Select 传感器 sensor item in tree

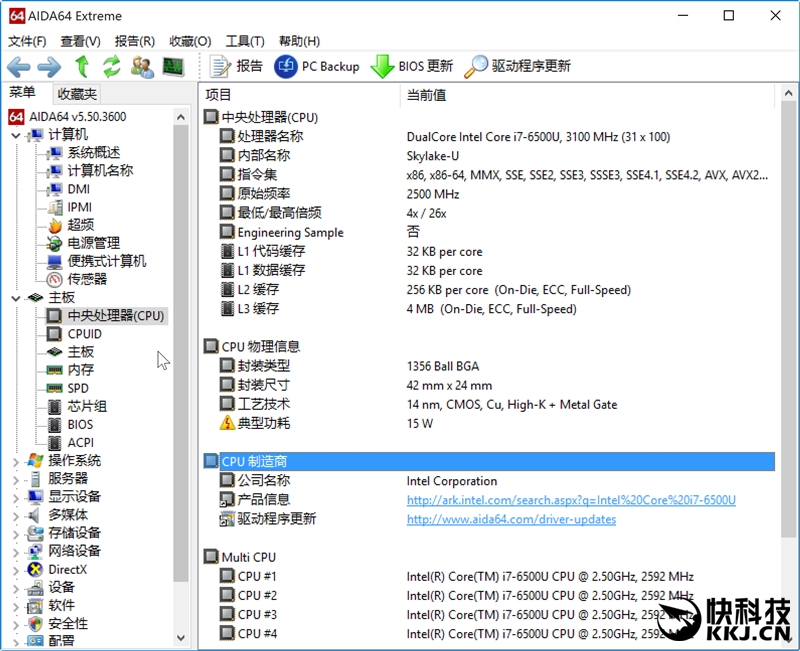pos(87,279)
